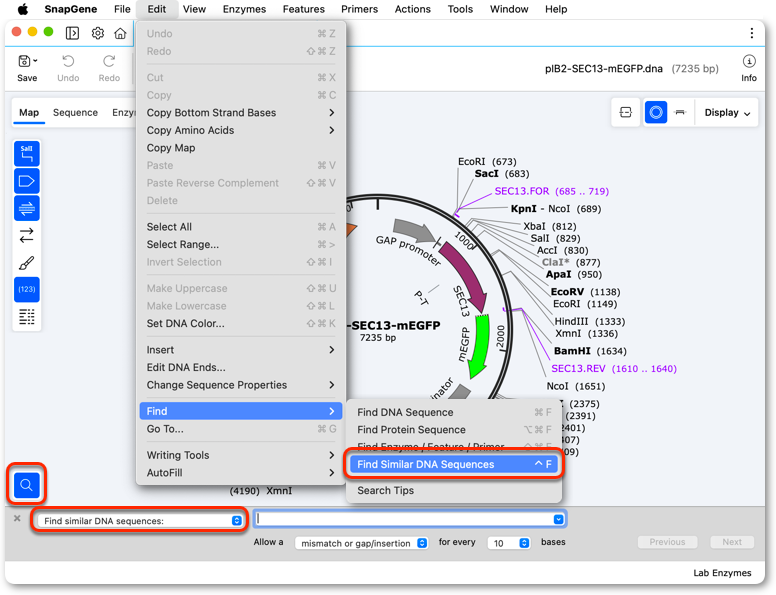Open the Apple menu
The width and height of the screenshot is (776, 595).
23,9
